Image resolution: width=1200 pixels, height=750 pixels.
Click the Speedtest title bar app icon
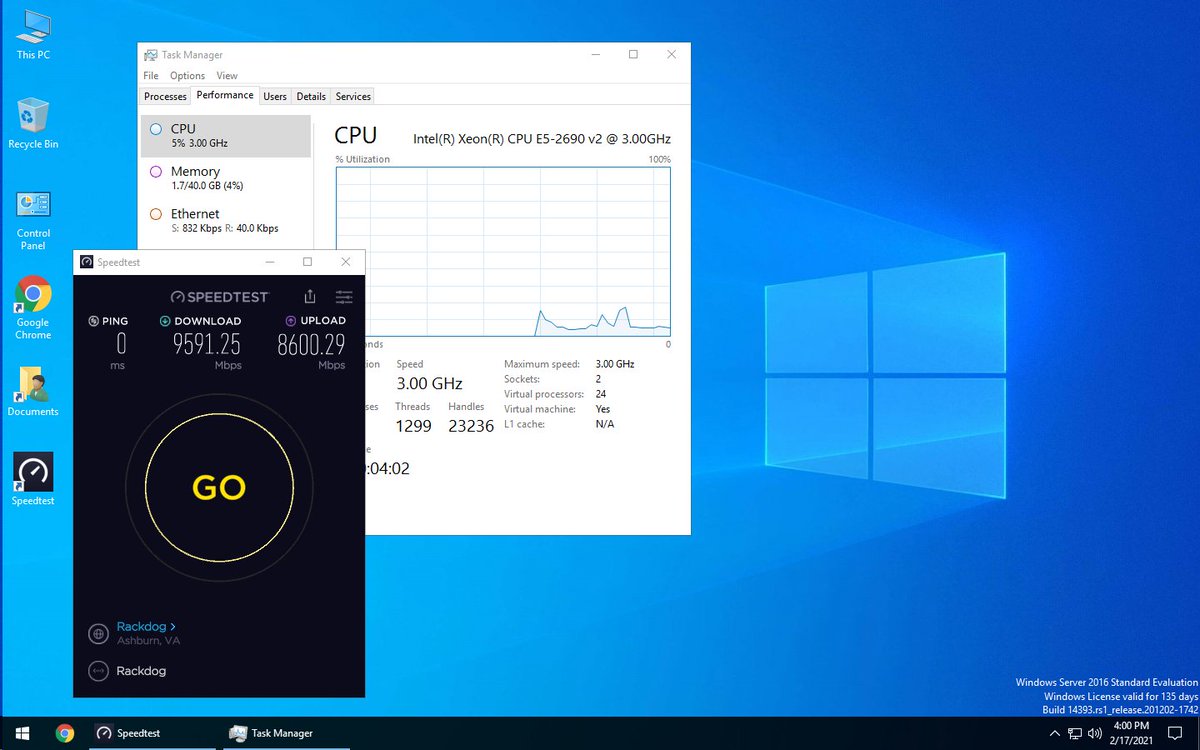click(x=88, y=262)
